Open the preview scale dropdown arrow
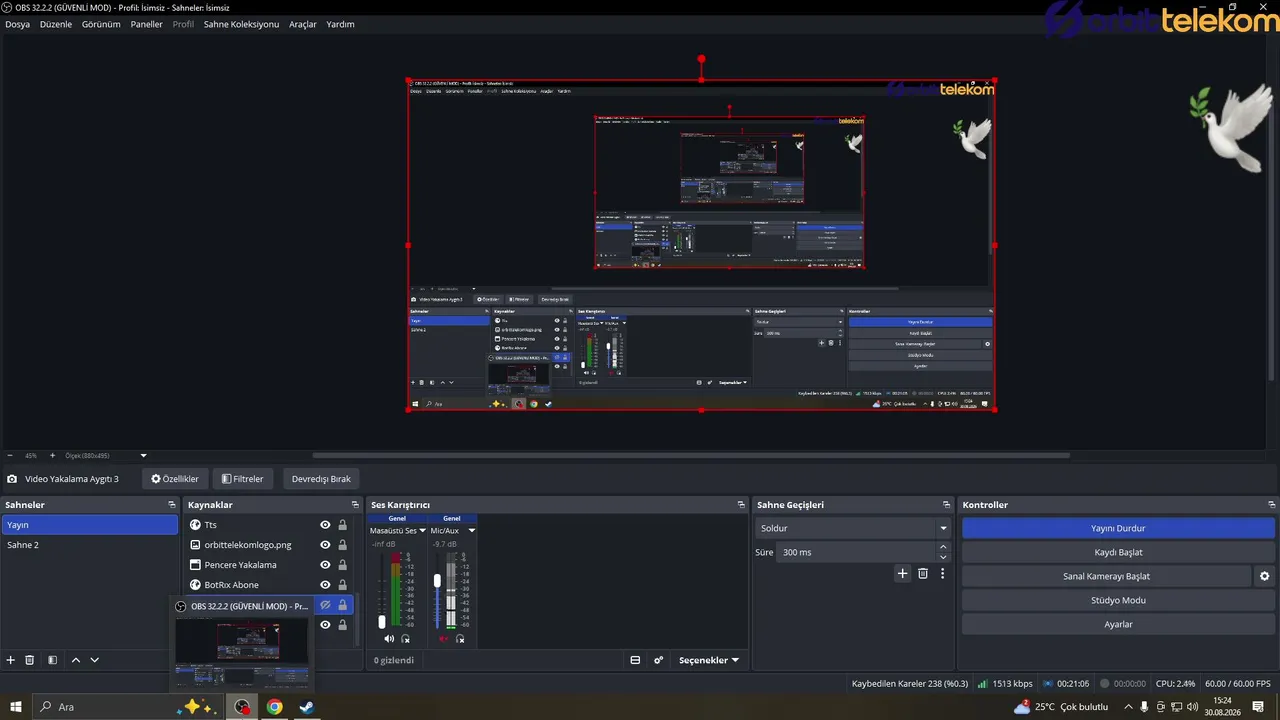1280x720 pixels. [x=143, y=456]
